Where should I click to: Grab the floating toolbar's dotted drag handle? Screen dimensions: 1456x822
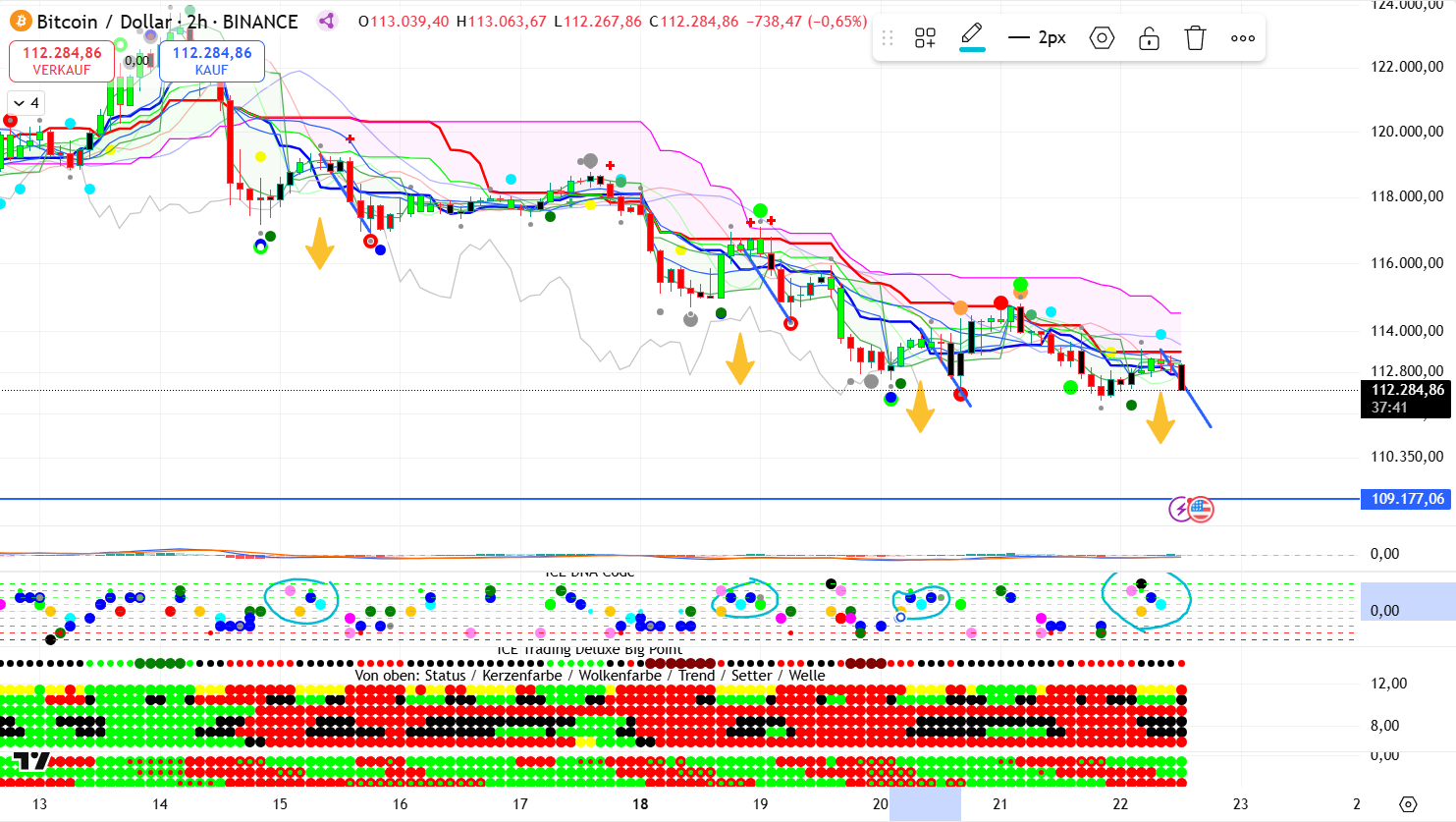click(x=888, y=38)
